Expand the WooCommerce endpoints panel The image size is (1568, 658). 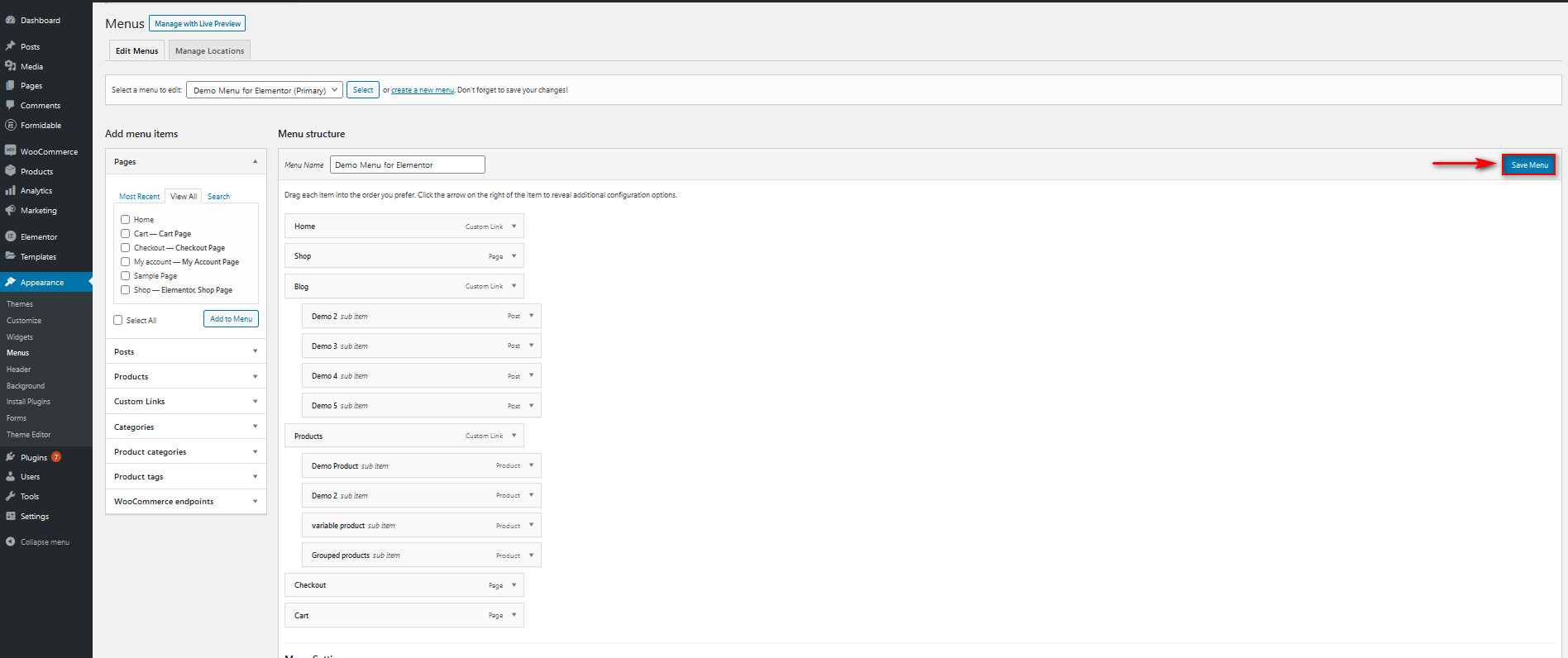point(255,501)
